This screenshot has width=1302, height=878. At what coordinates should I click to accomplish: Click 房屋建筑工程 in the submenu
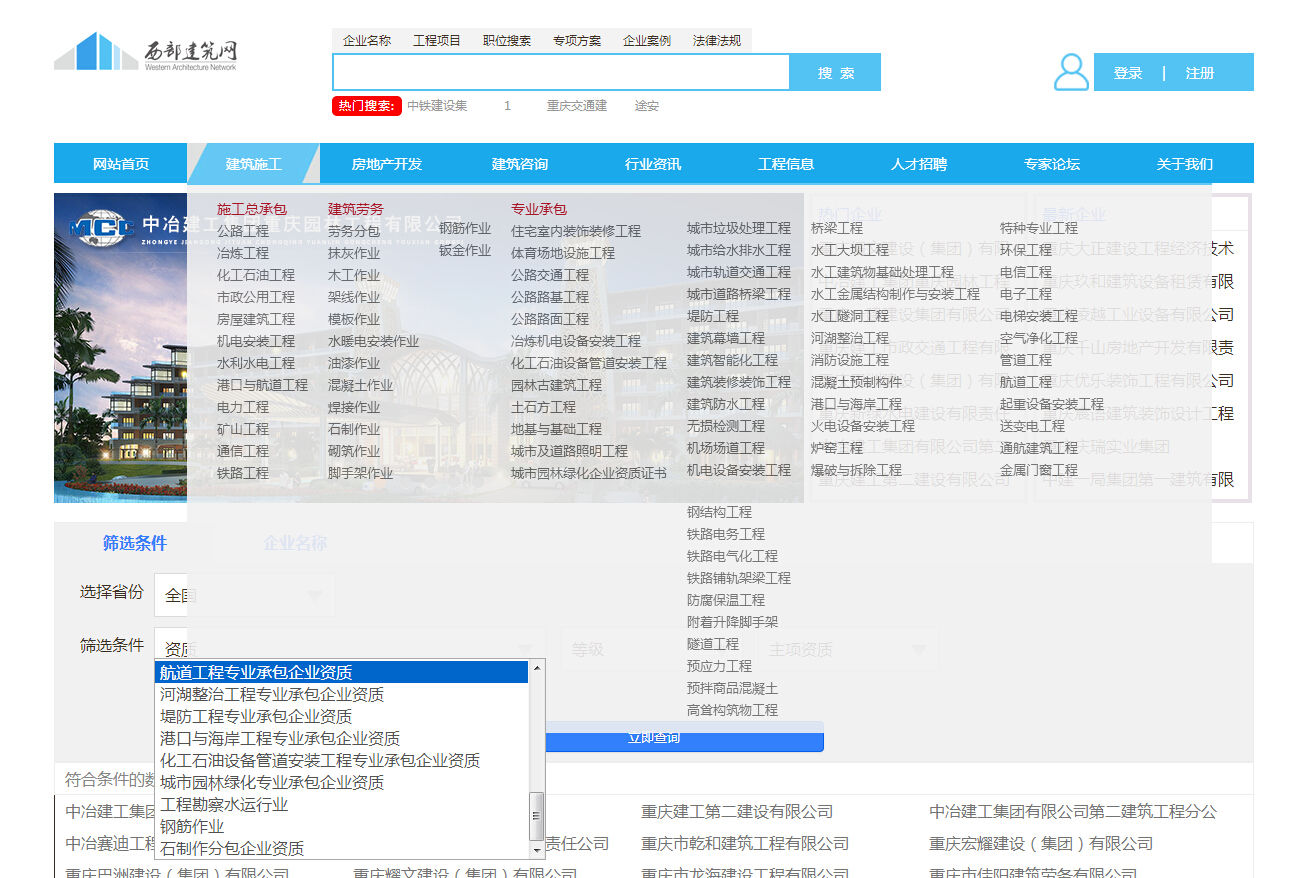[x=256, y=319]
